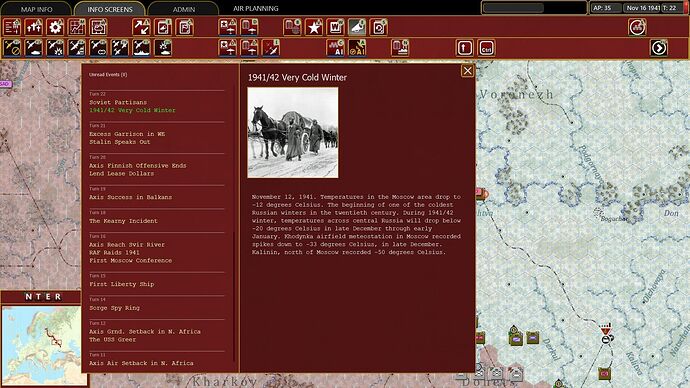Screen dimensions: 690x388
Task: Open the victory star screen icon
Action: (314, 27)
